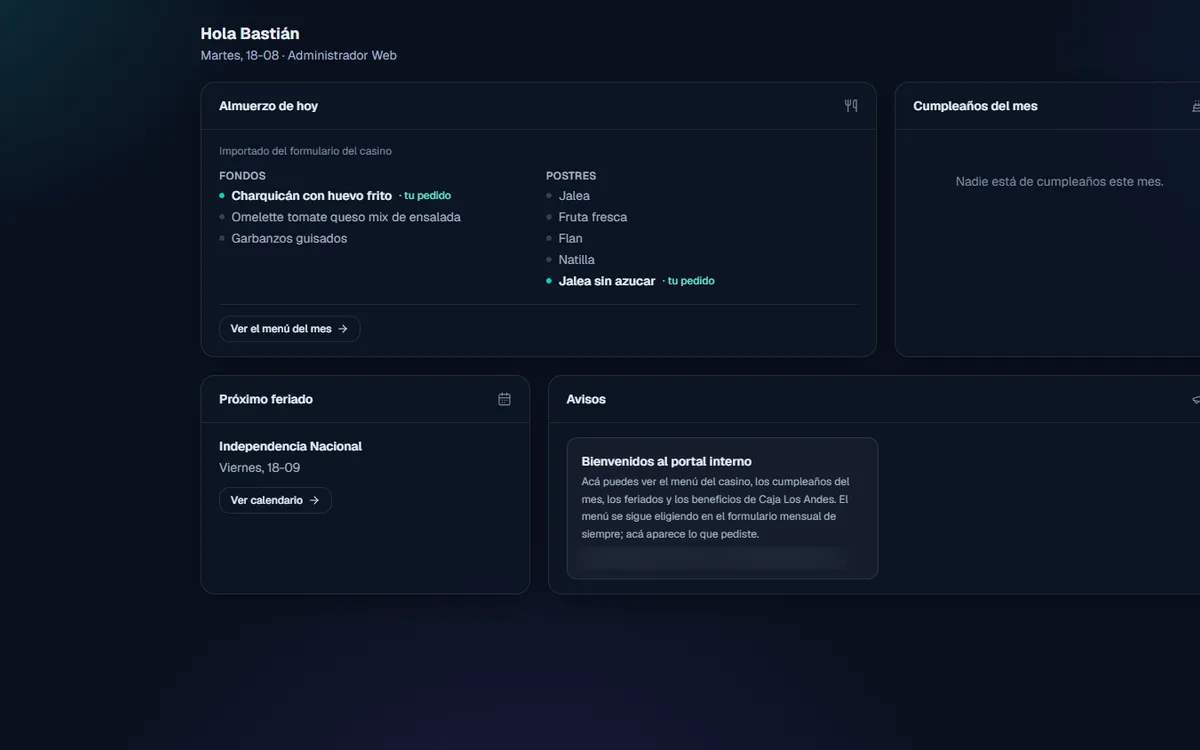Click the Hola Bastián greeting
The image size is (1200, 750).
tap(249, 34)
